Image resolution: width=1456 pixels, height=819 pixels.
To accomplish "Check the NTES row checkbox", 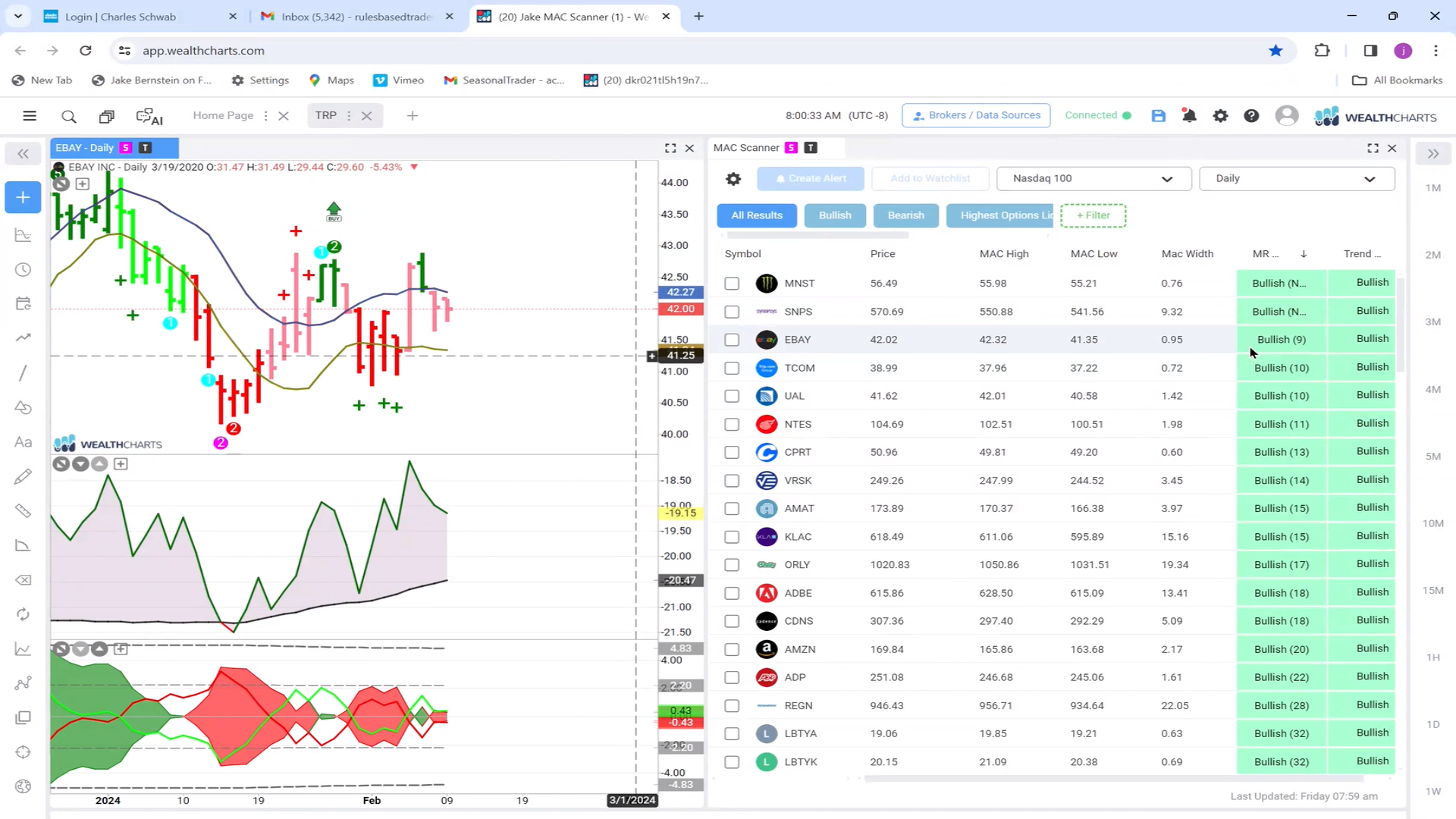I will coord(731,424).
